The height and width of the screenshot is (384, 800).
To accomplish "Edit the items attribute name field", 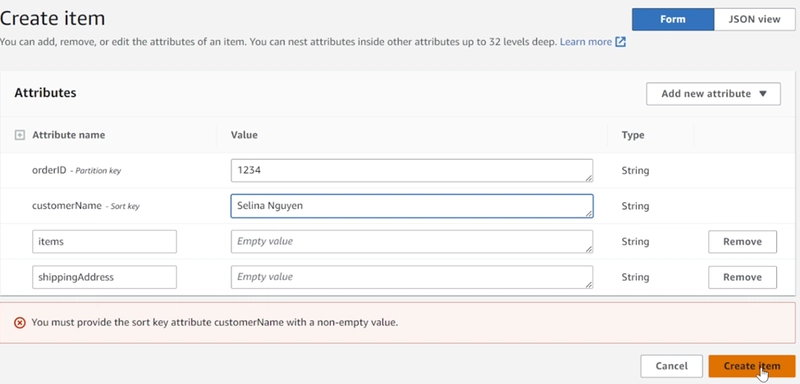I will [105, 242].
